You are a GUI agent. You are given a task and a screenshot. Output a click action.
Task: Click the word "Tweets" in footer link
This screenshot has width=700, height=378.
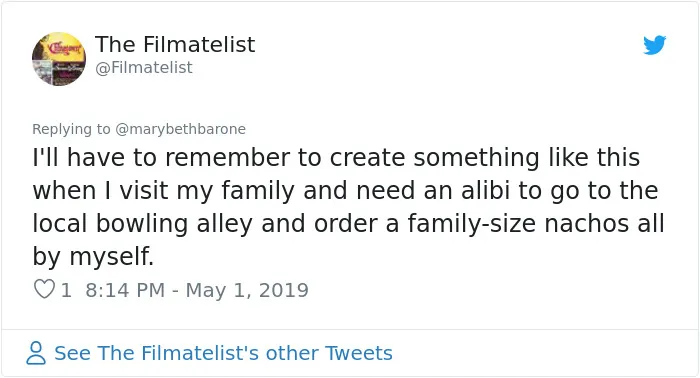358,353
